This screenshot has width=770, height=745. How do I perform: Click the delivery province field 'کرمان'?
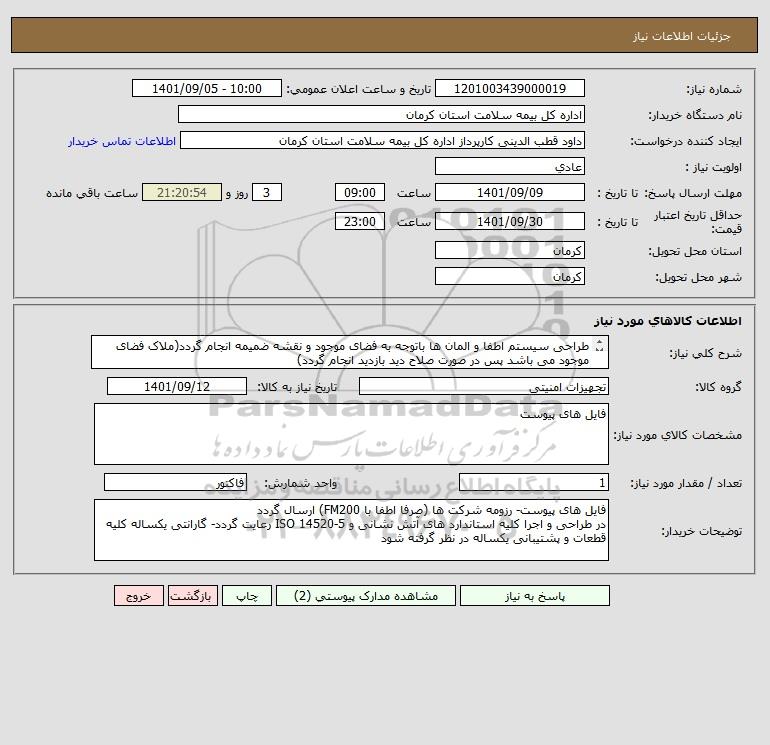[x=510, y=250]
